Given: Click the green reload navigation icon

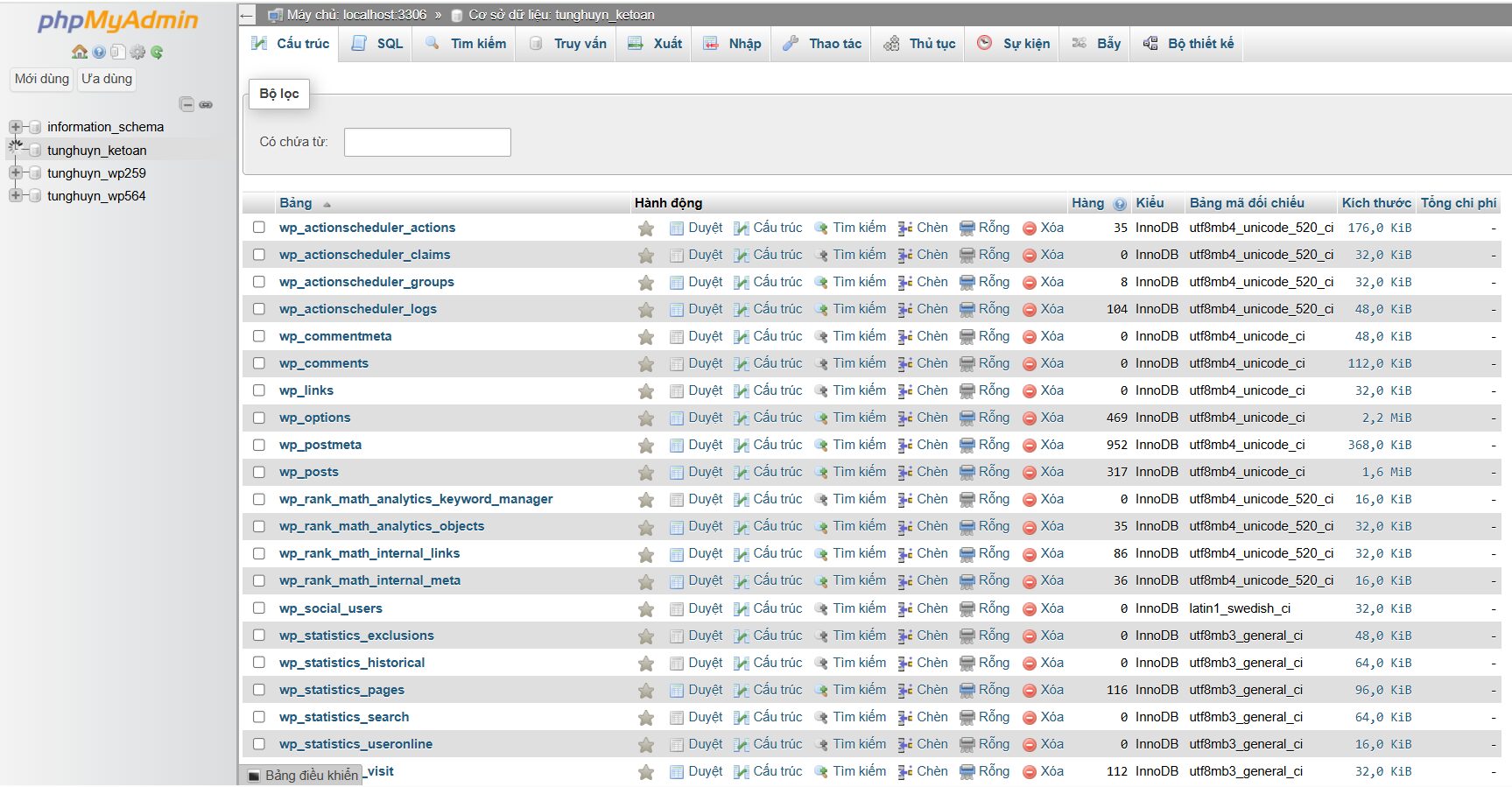Looking at the screenshot, I should tap(157, 52).
